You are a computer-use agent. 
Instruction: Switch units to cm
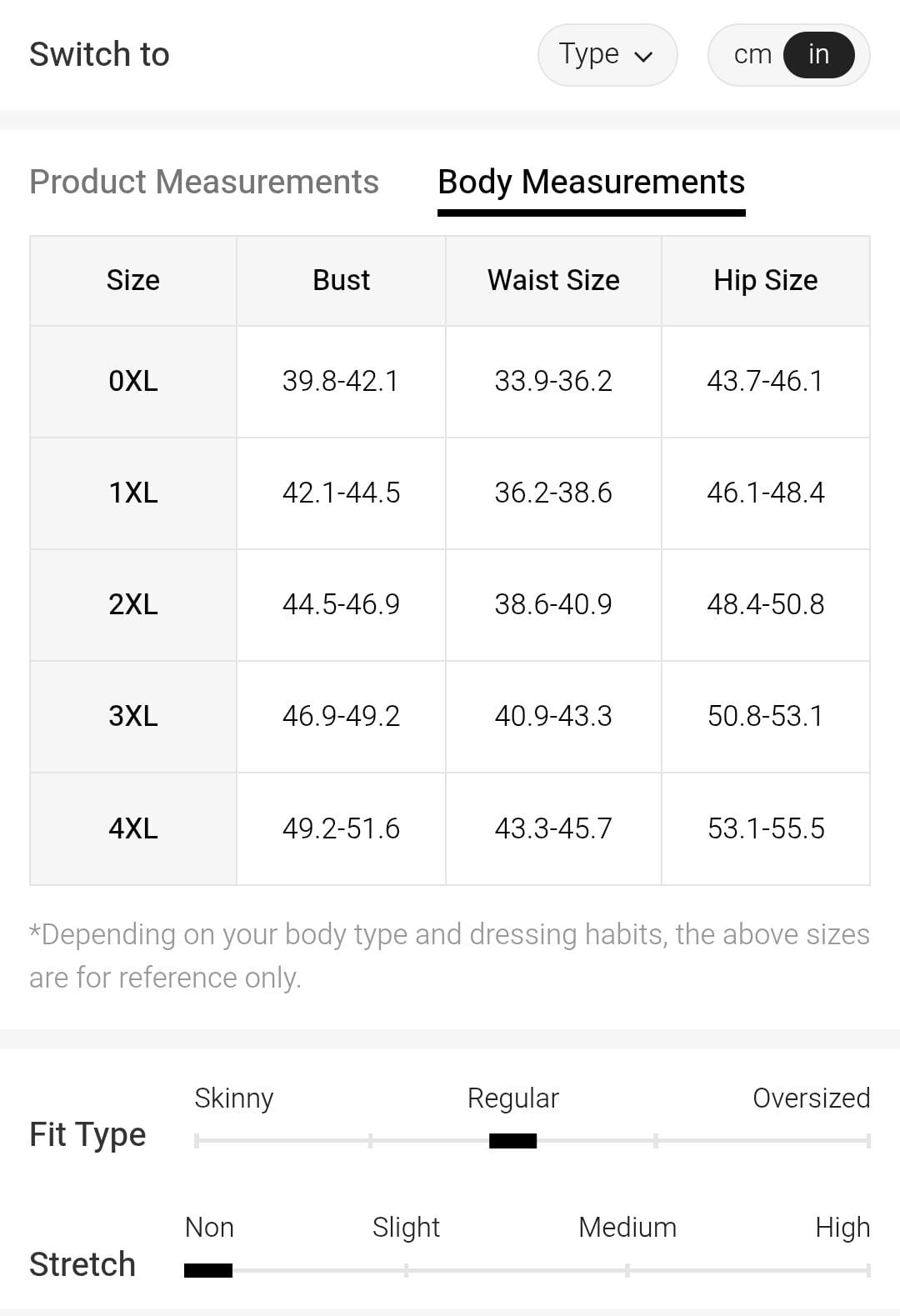pyautogui.click(x=752, y=55)
